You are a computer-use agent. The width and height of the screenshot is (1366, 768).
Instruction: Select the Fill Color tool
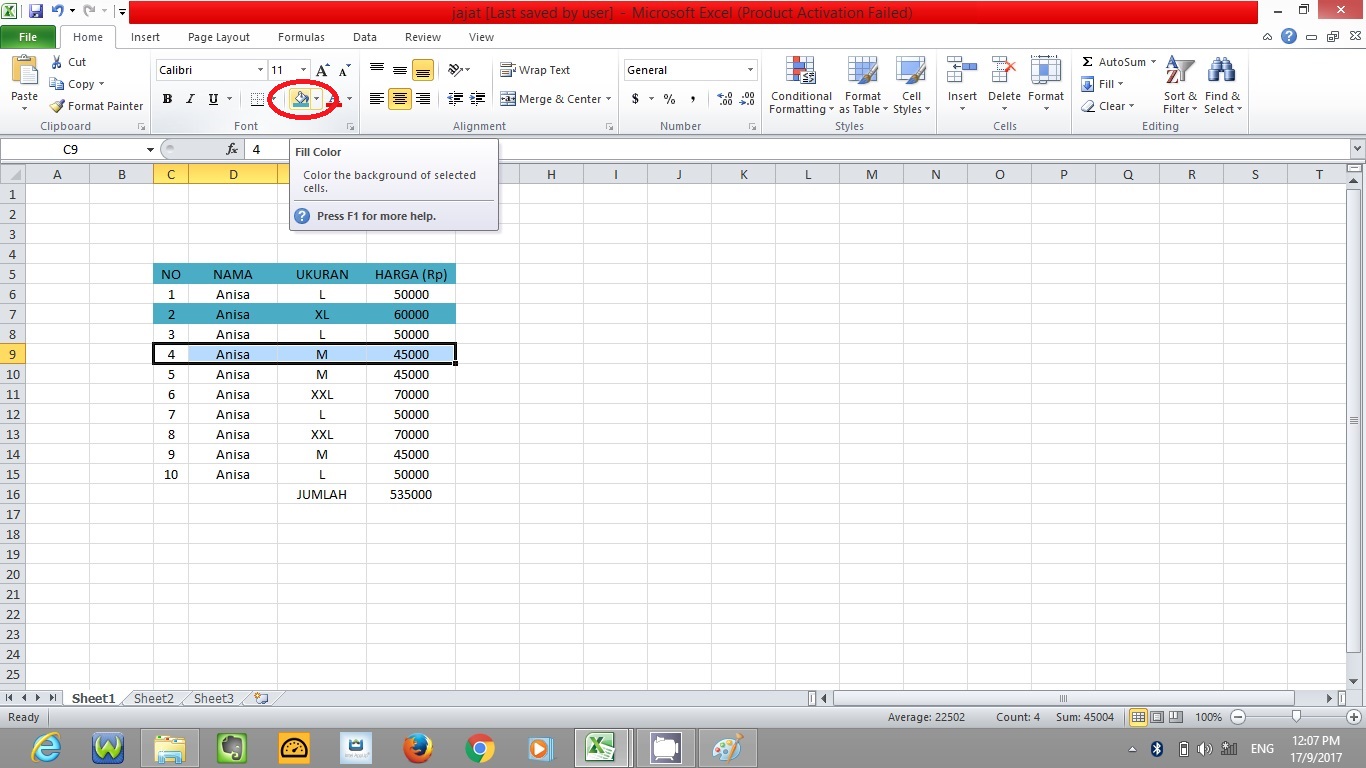tap(300, 99)
